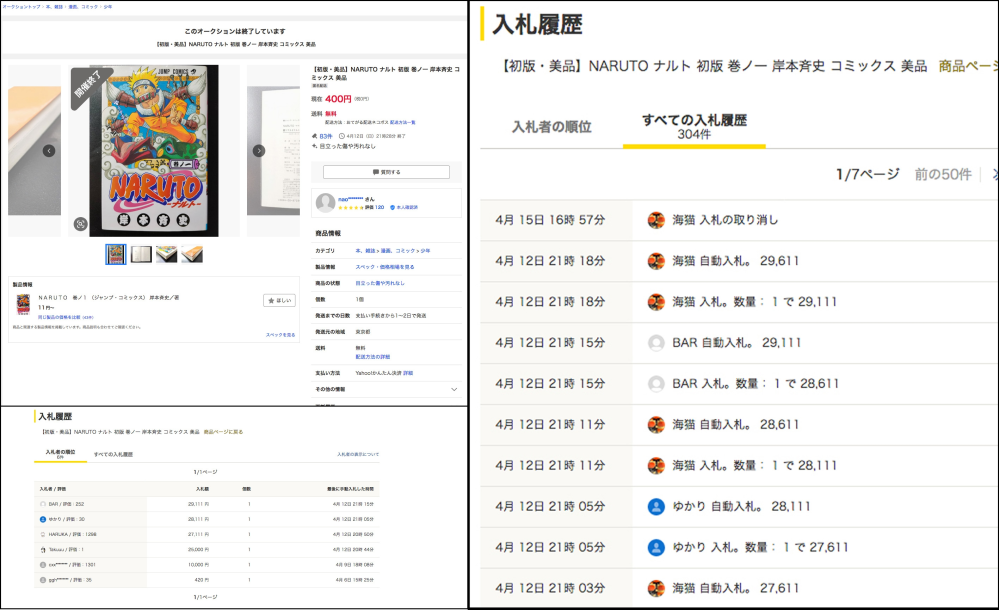Open the seller name nao link
Screen dimensions: 999x610
(x=350, y=199)
